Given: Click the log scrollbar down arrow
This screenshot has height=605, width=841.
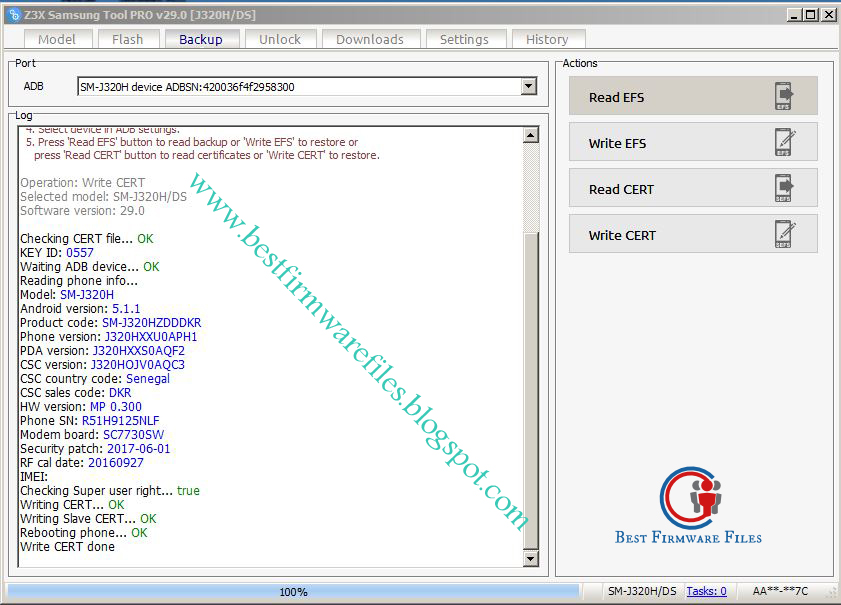Looking at the screenshot, I should coord(530,558).
